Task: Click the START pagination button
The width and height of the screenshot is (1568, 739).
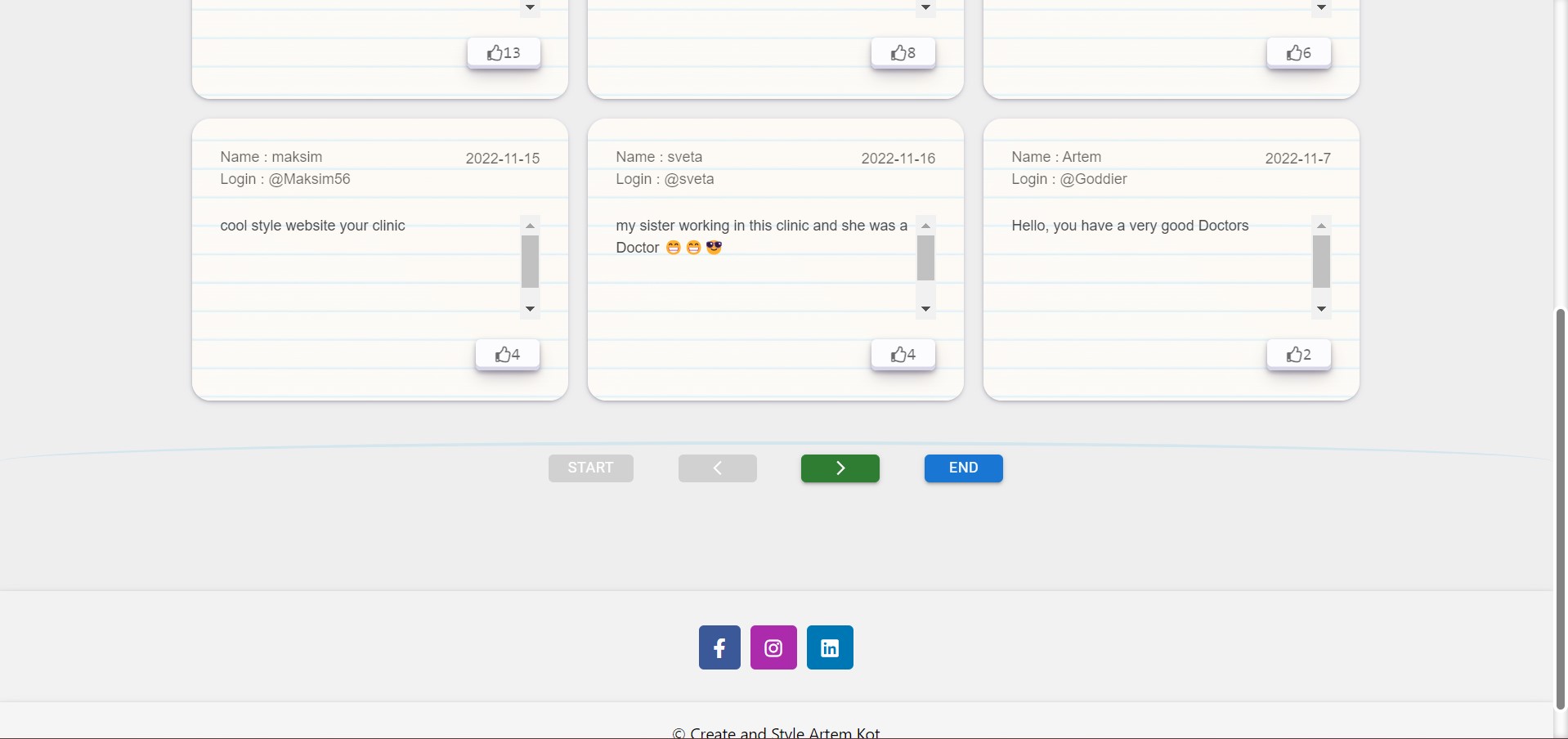Action: (x=590, y=468)
